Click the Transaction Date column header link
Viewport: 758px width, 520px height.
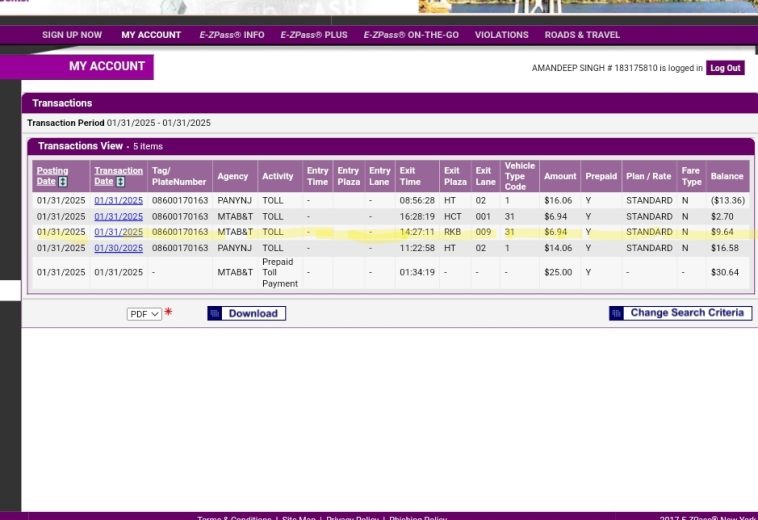[118, 176]
